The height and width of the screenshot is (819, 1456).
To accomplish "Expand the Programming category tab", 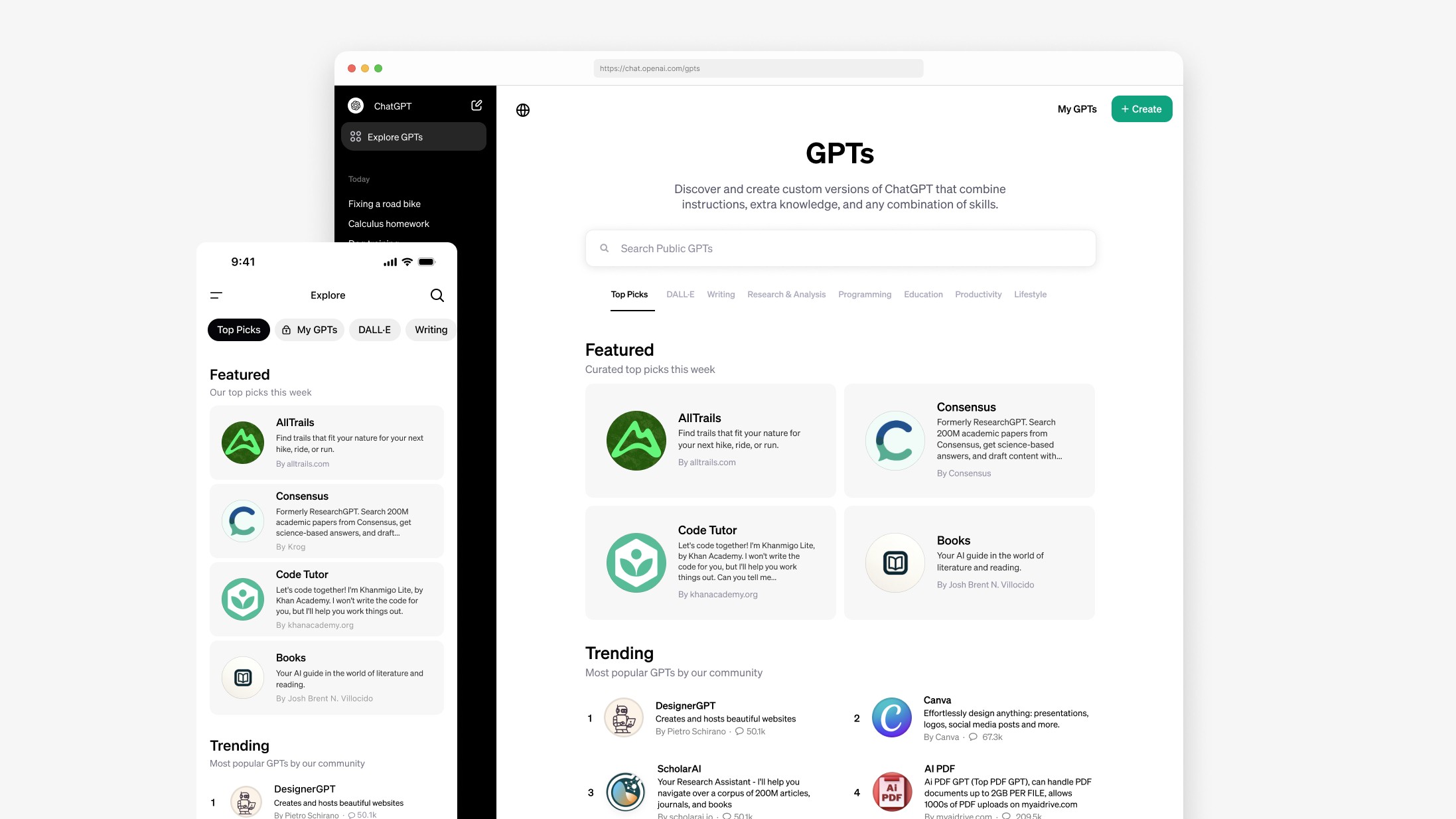I will (865, 294).
